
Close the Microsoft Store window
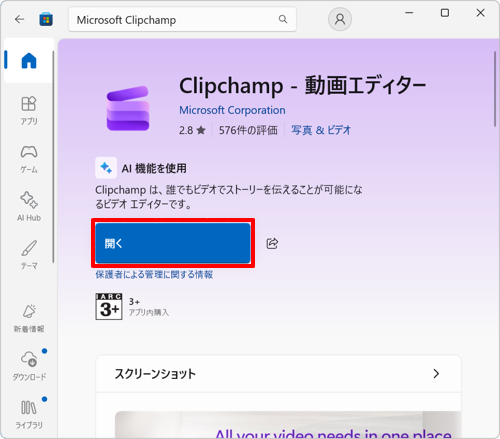(480, 13)
